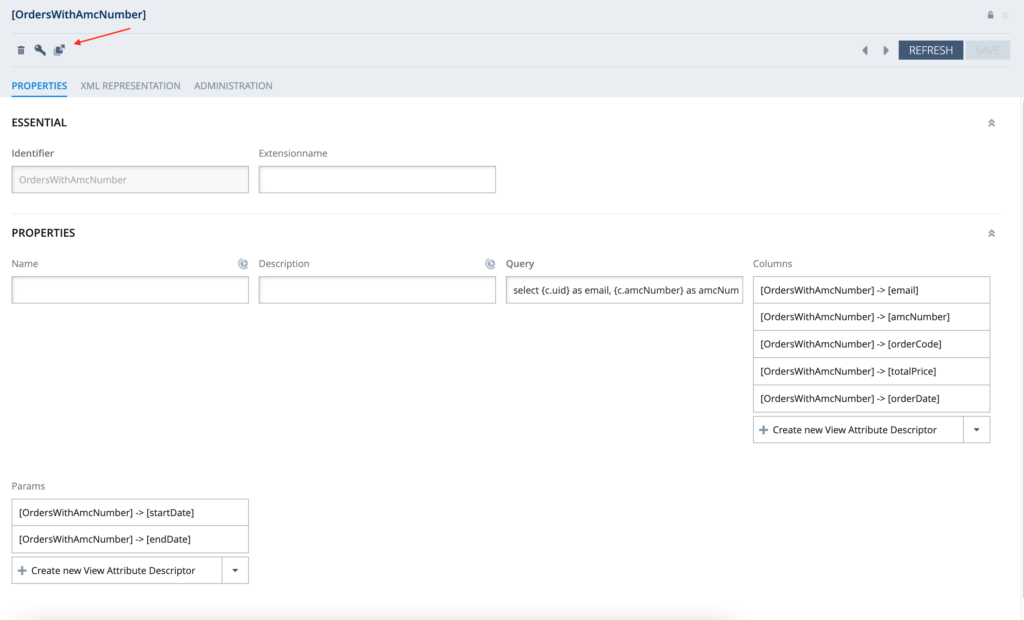
Task: Switch to XML Representation tab
Action: tap(130, 86)
